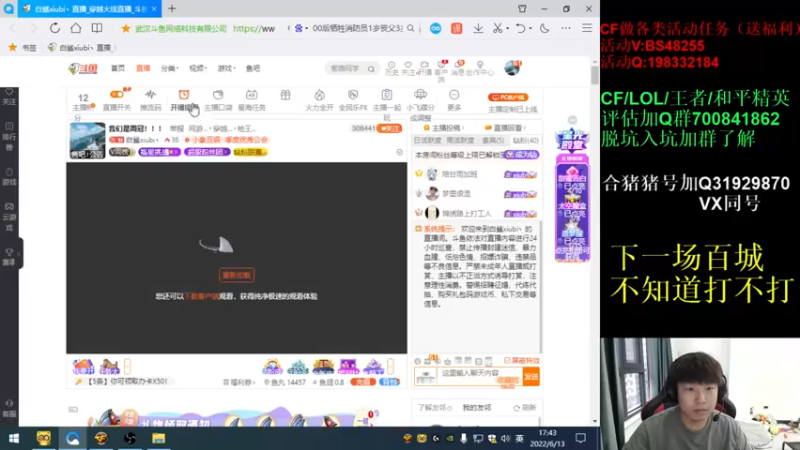
Task: Open Windows Start menu
Action: click(14, 438)
